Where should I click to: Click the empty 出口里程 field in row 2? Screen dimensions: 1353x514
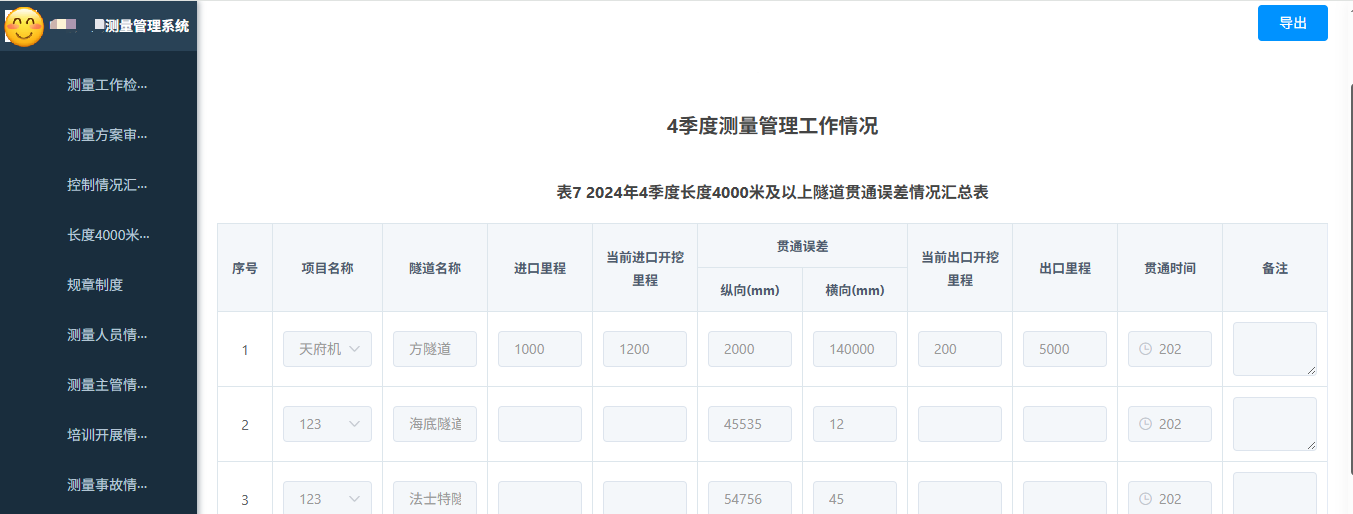[x=1065, y=424]
